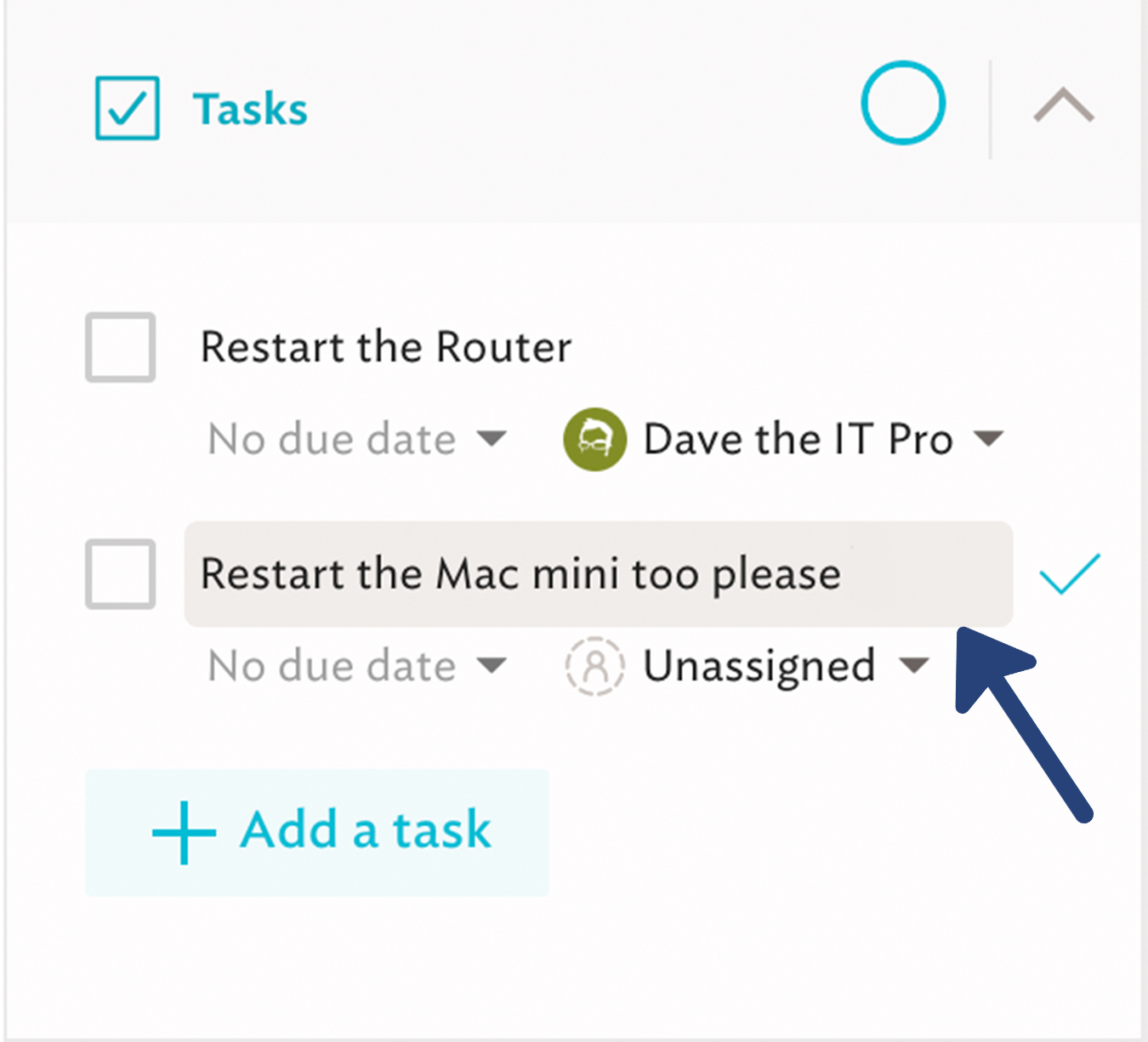Click the Tasks checkmark header icon
Viewport: 1148px width, 1042px height.
pyautogui.click(x=127, y=108)
